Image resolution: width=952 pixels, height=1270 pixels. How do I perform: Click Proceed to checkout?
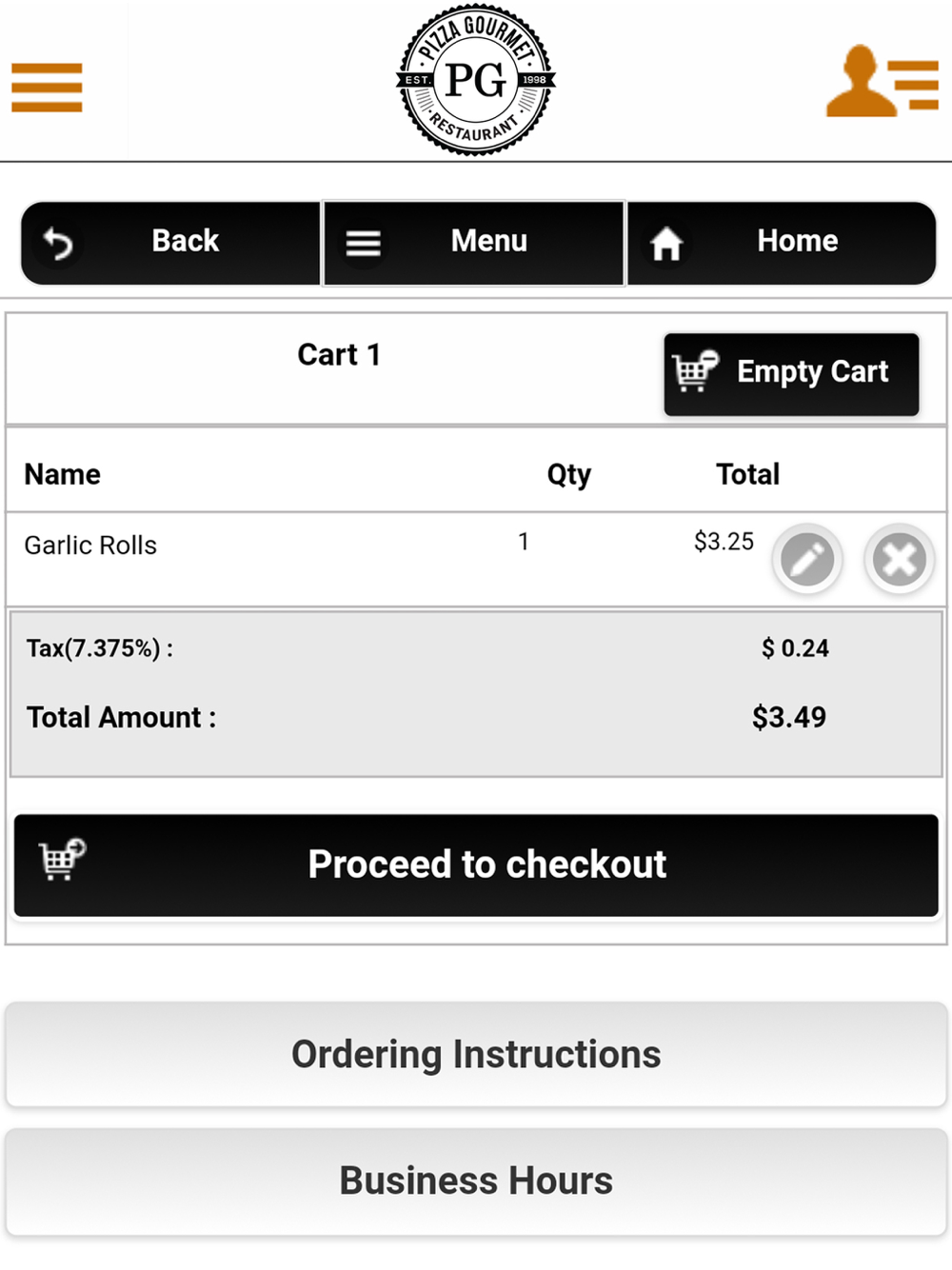point(476,865)
